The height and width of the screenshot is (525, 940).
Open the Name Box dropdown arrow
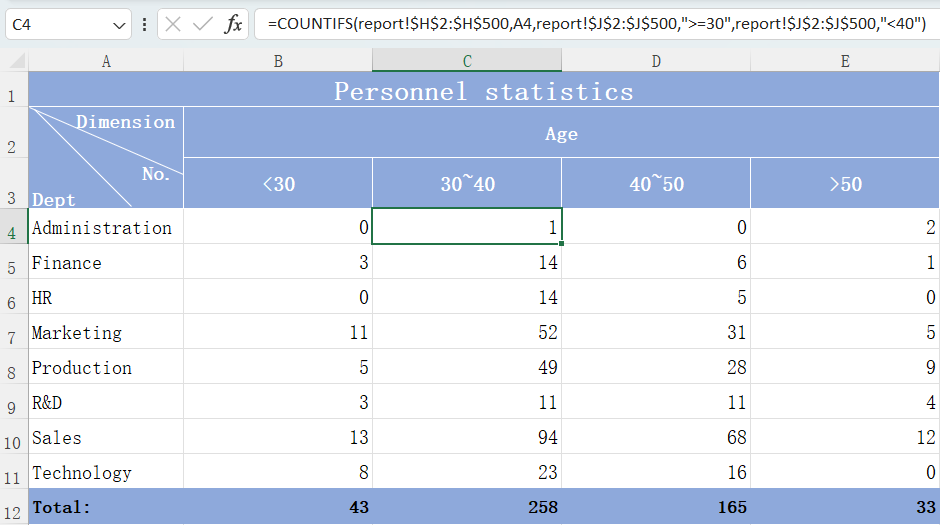click(120, 24)
